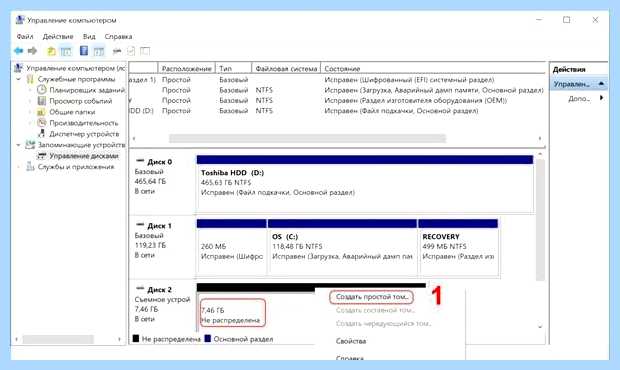620x370 pixels.
Task: Click the blue Help toolbar icon
Action: [84, 51]
